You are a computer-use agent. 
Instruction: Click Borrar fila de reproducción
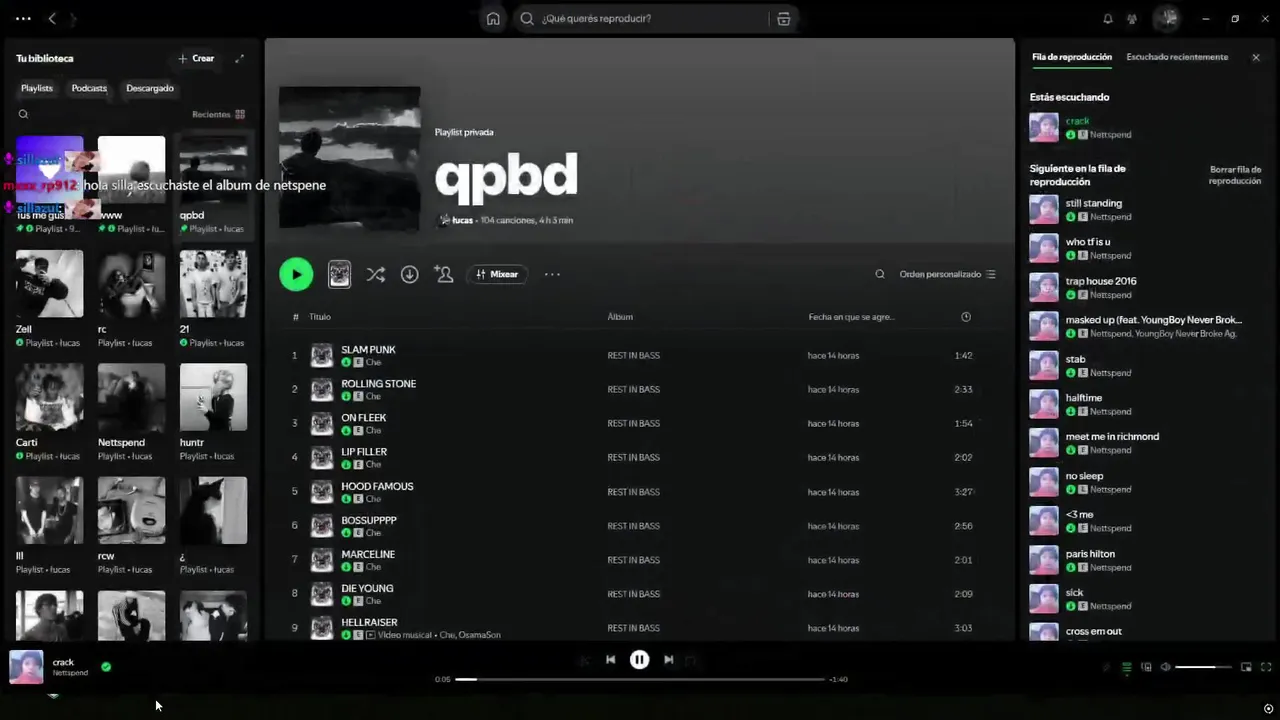point(1235,175)
